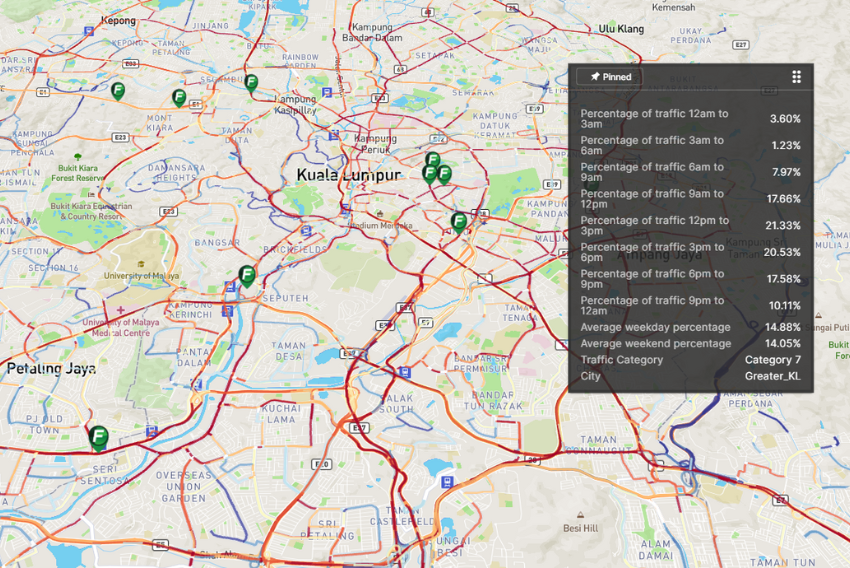Select the green F marker near Seri Sentosa

point(98,436)
